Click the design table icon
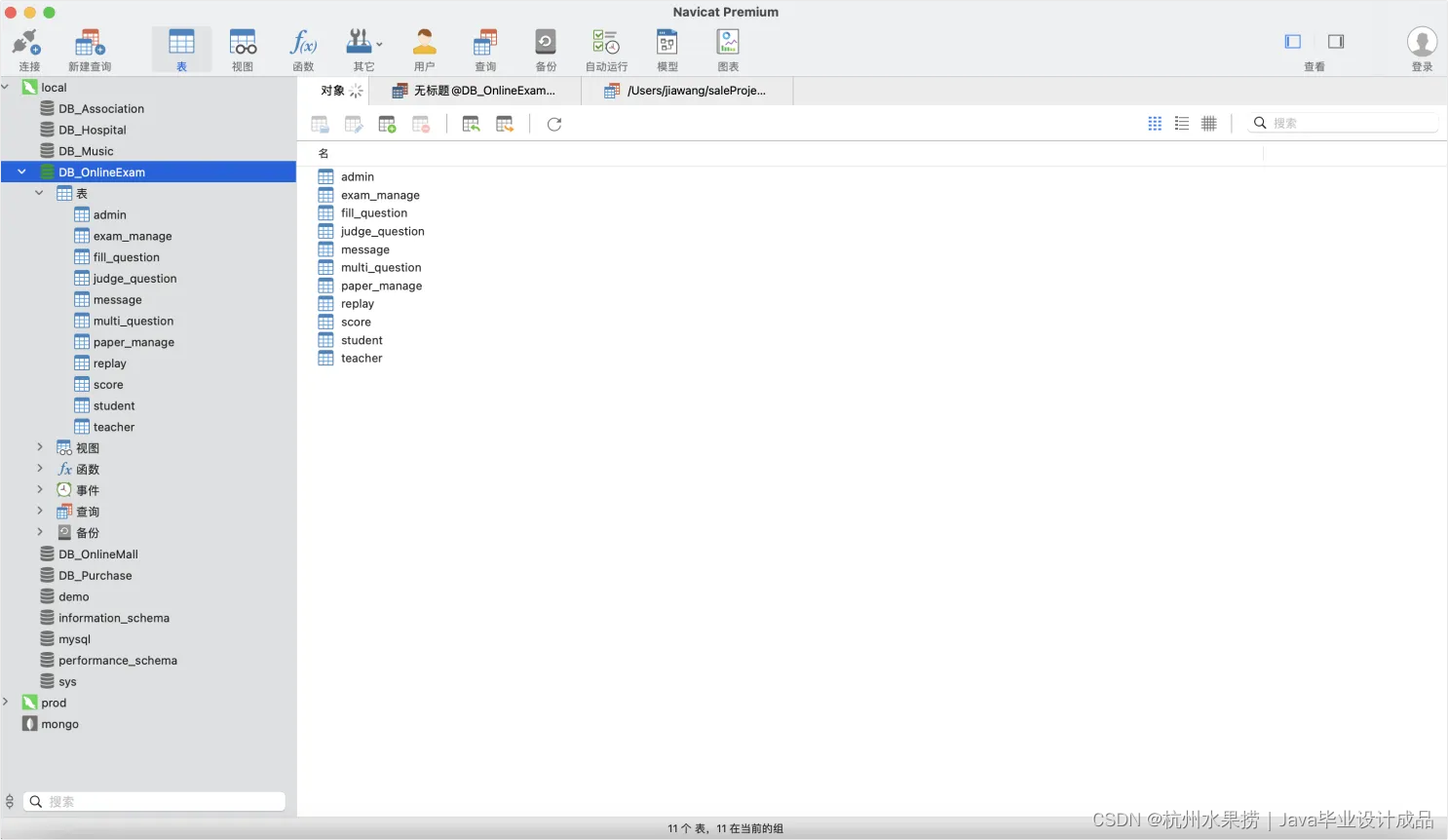The width and height of the screenshot is (1448, 840). point(354,124)
